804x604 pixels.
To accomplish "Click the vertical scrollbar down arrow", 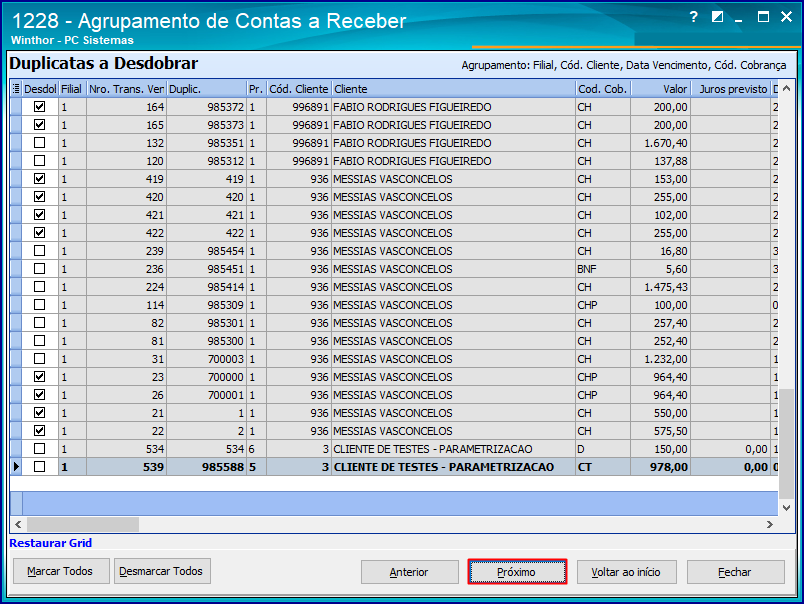I will tap(786, 508).
